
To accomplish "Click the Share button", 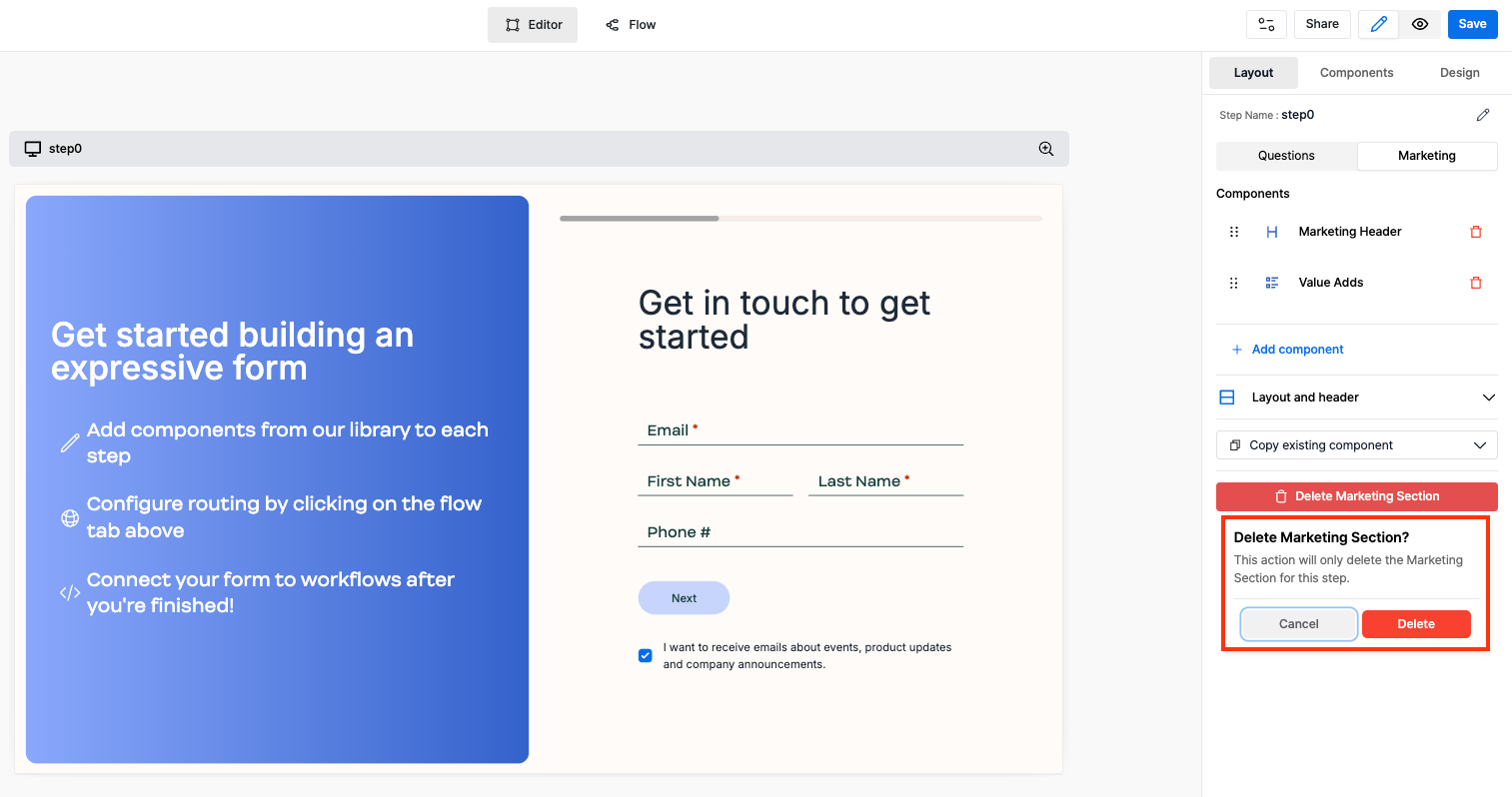I will pyautogui.click(x=1322, y=24).
